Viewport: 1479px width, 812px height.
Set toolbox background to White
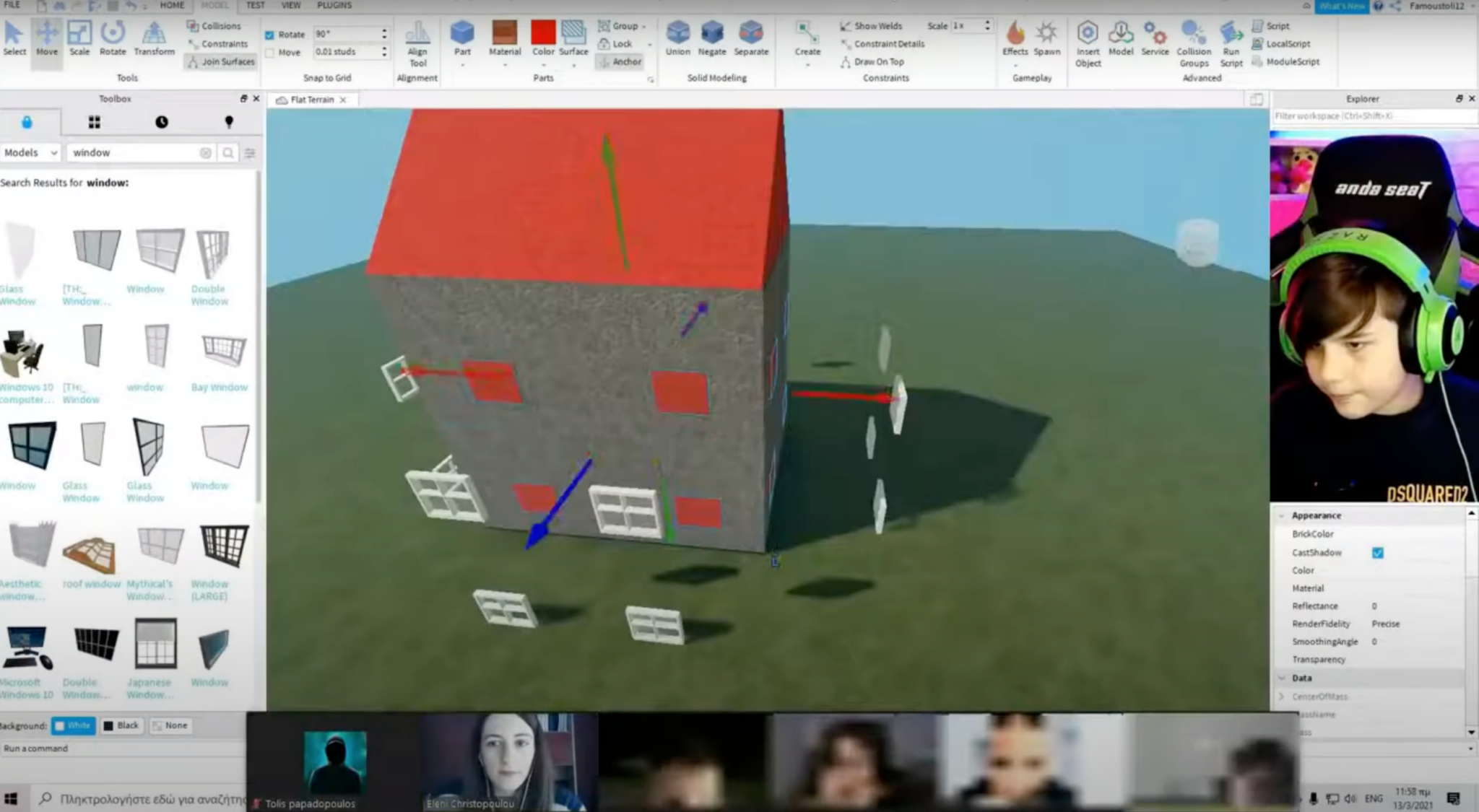(73, 726)
